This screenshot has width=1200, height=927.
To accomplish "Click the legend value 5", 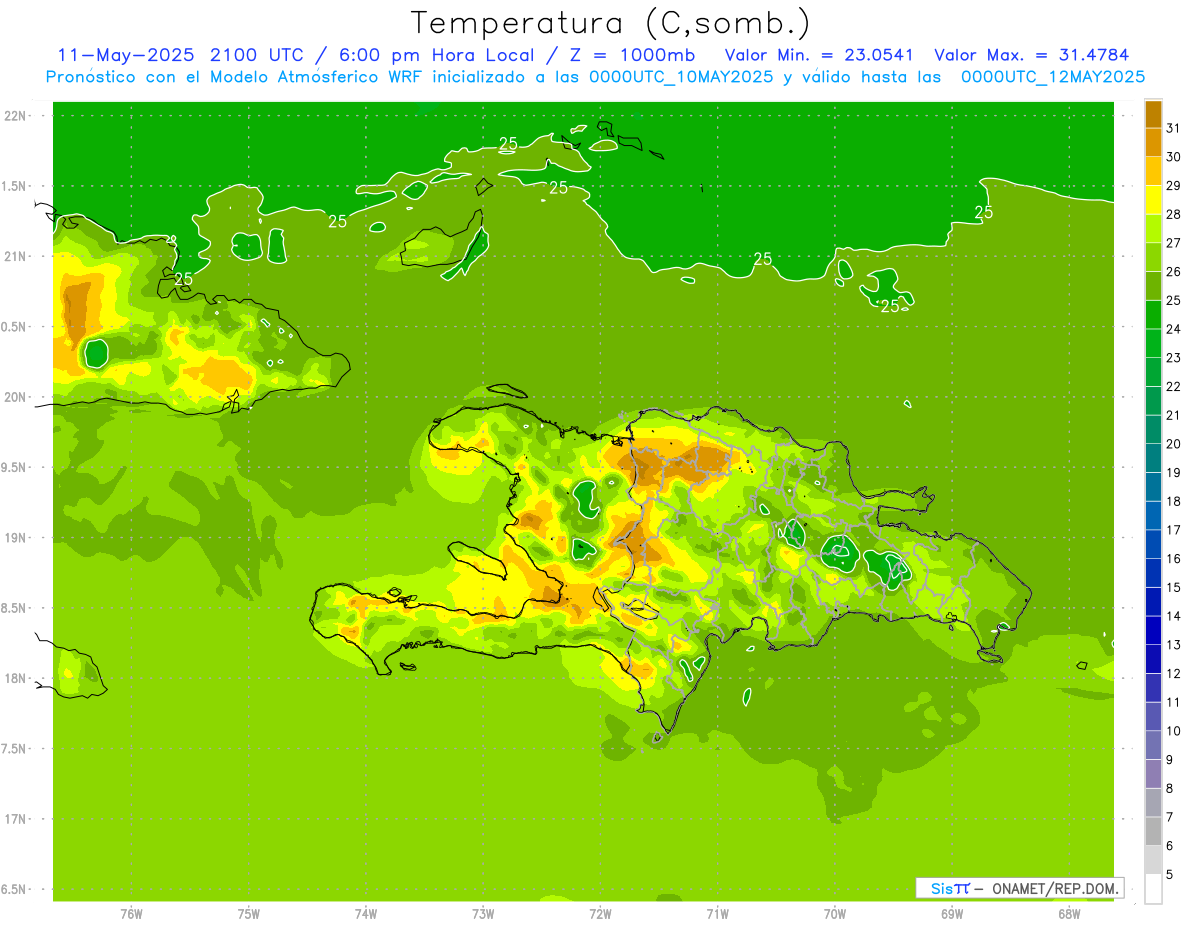I will click(x=1171, y=875).
